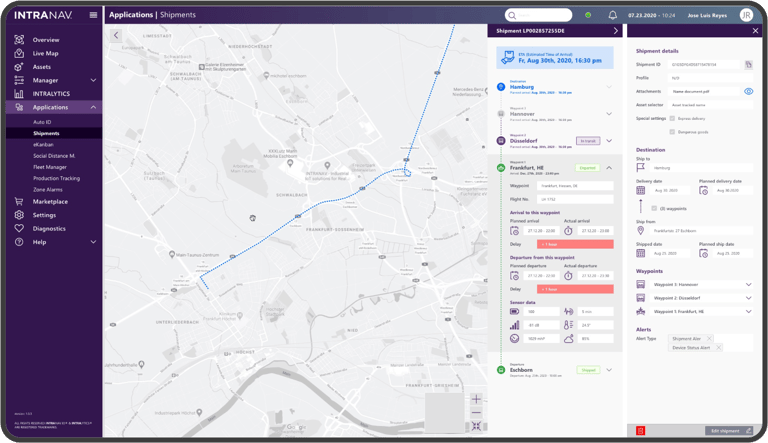The height and width of the screenshot is (443, 768).
Task: Expand the Help menu chevron
Action: click(93, 242)
